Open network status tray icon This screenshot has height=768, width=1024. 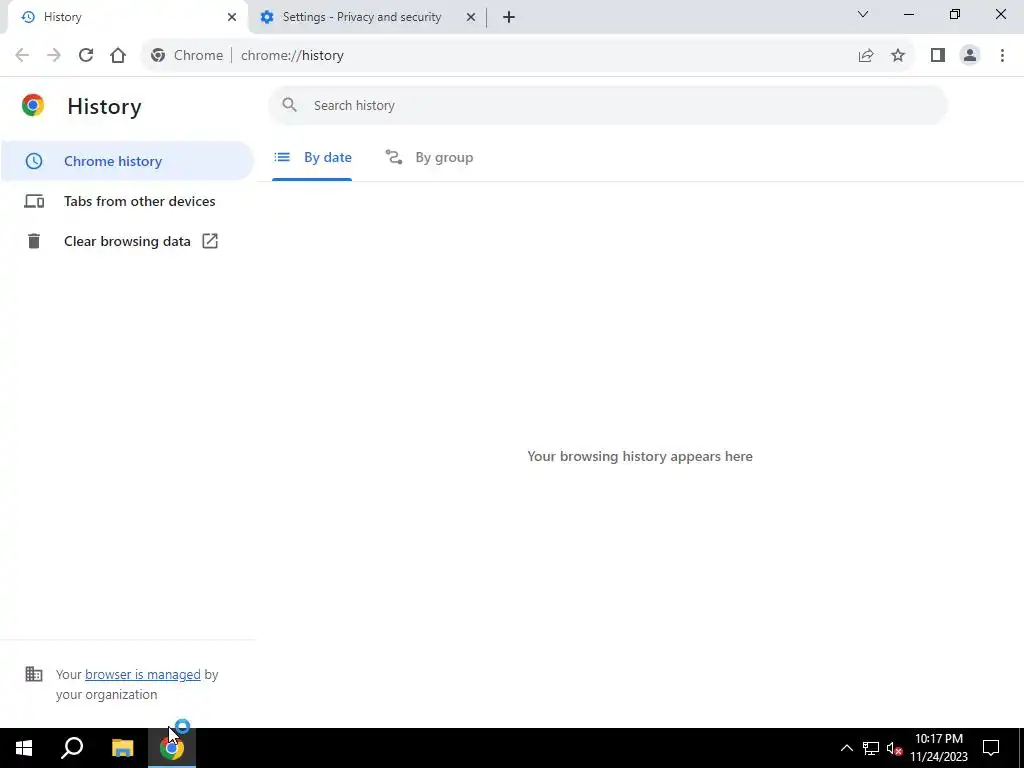pos(871,748)
